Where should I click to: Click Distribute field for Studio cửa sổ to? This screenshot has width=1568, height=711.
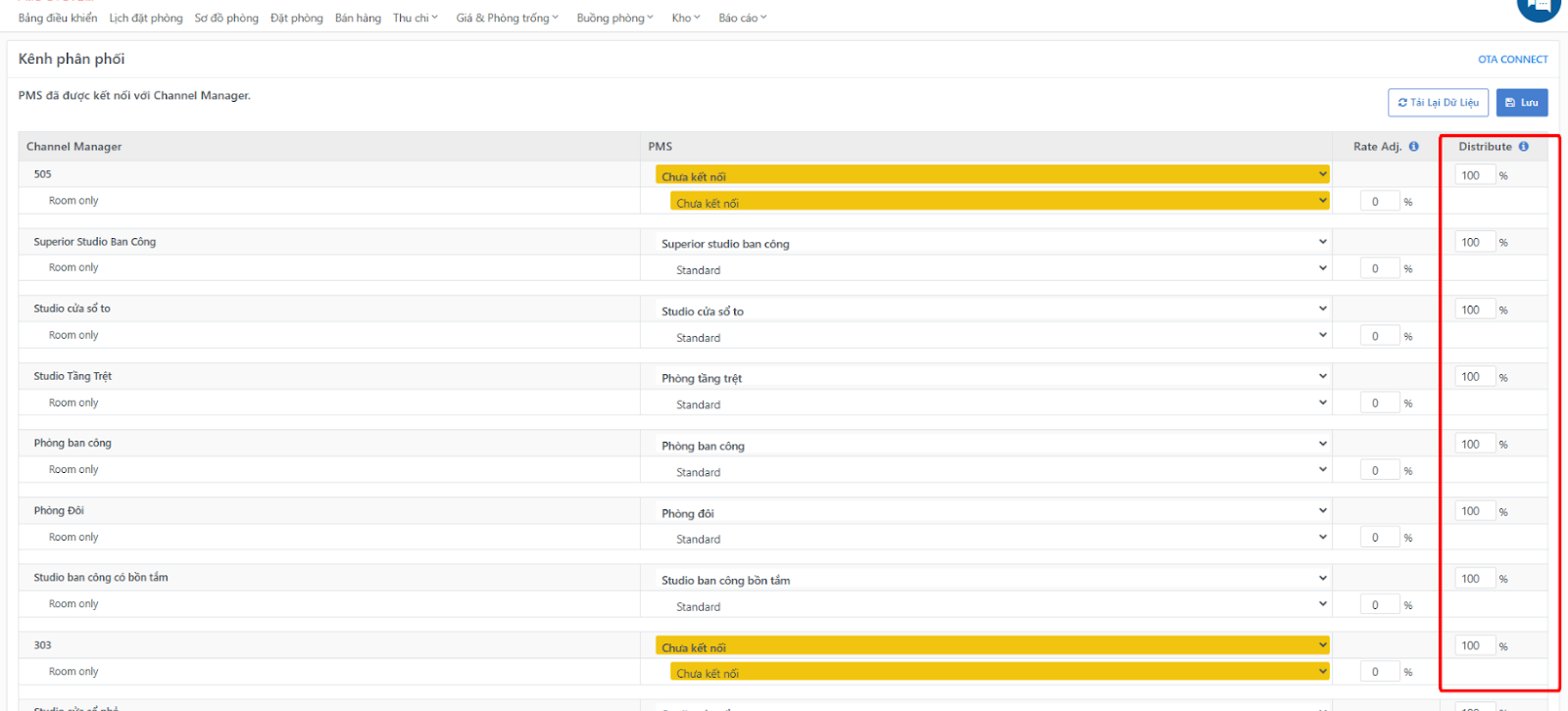1475,309
